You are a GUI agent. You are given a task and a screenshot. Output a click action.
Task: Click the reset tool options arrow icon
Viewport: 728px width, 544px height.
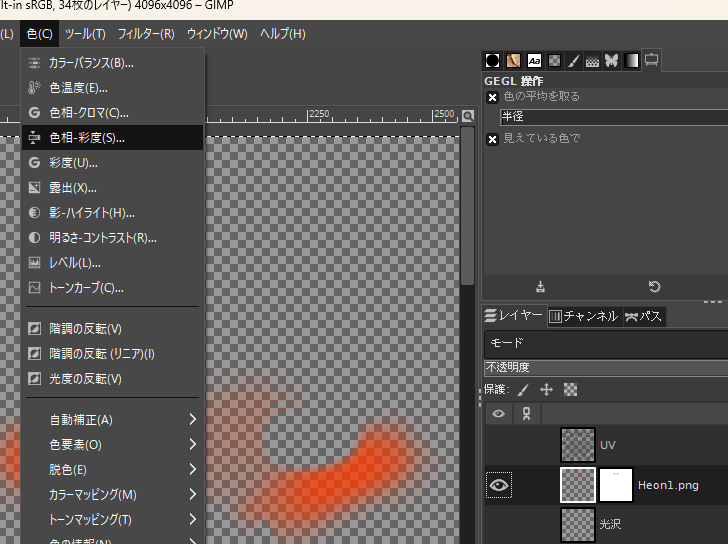pyautogui.click(x=654, y=286)
